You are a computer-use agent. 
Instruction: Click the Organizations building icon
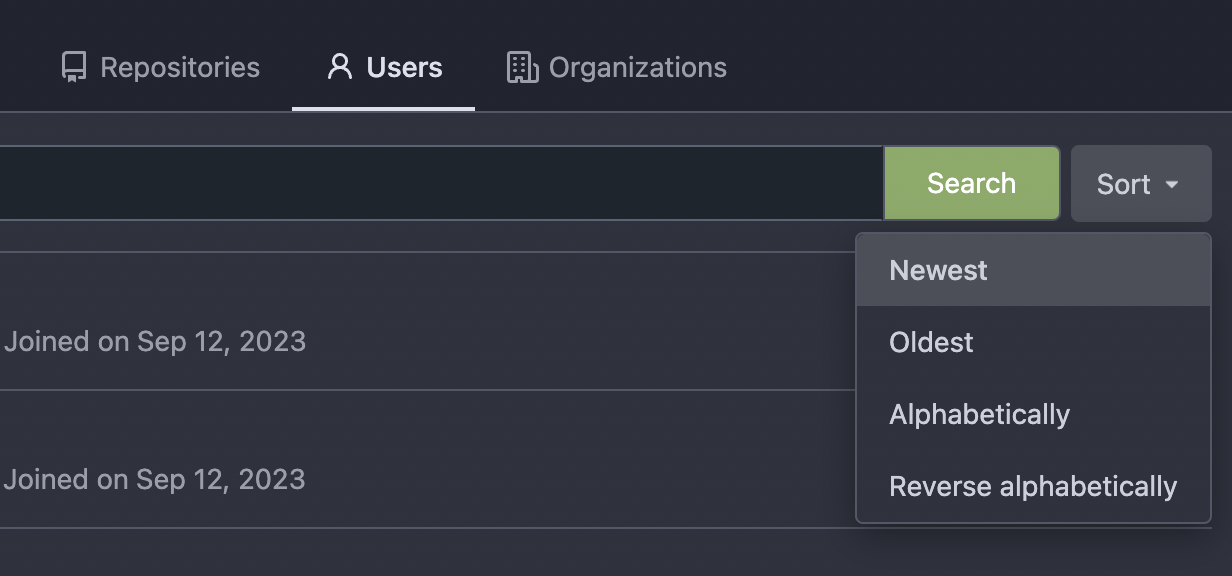522,68
